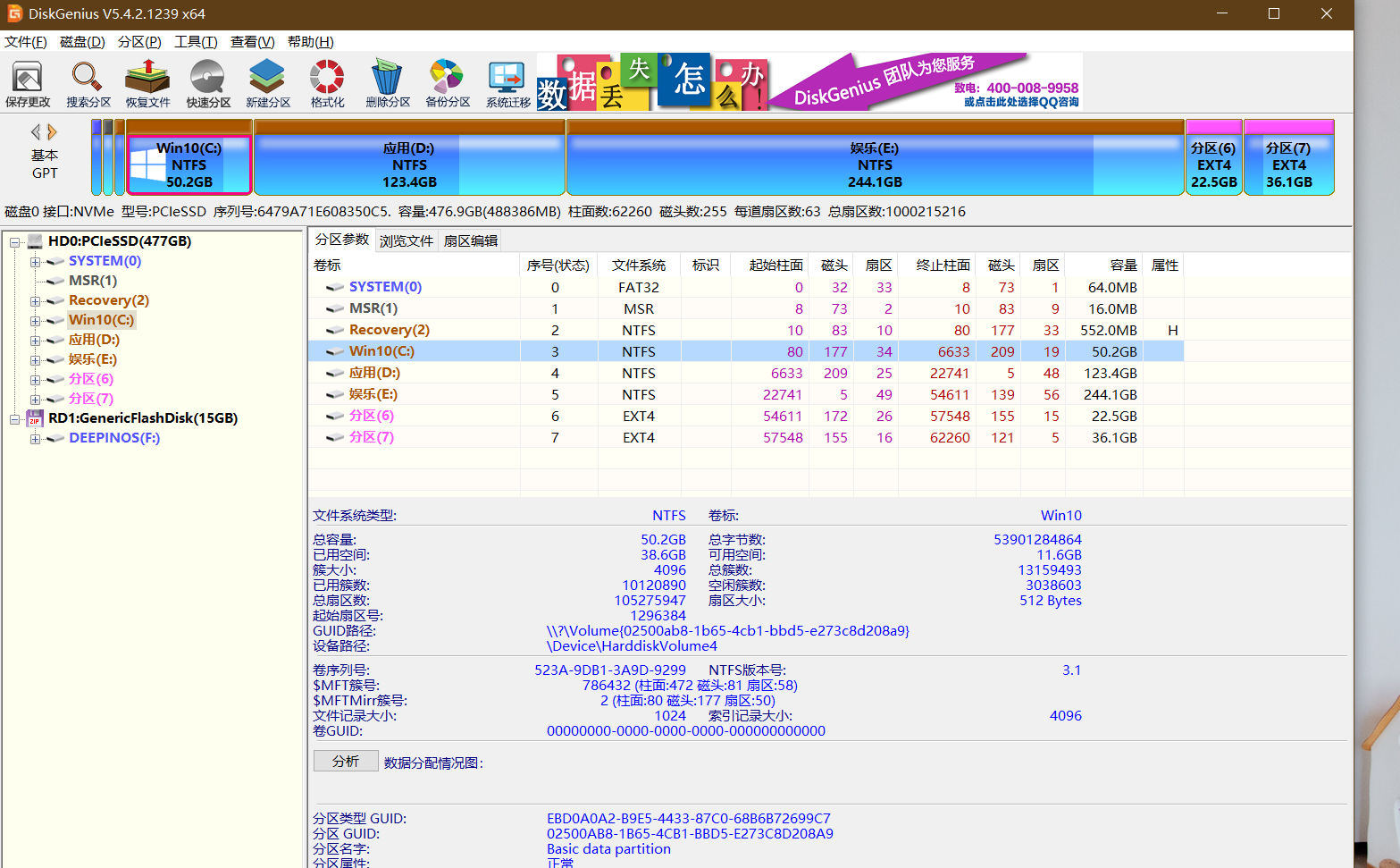The height and width of the screenshot is (868, 1400).
Task: Expand the 分区(6) tree node
Action: pyautogui.click(x=35, y=379)
